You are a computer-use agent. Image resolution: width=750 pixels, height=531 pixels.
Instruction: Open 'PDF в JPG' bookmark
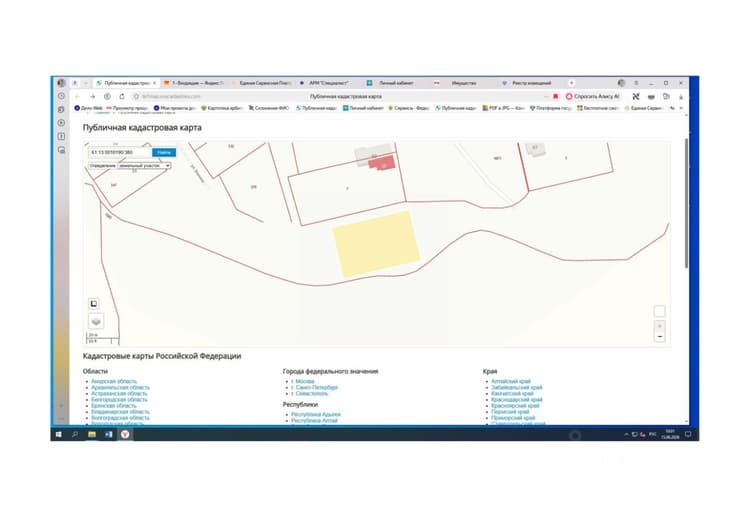coord(503,109)
